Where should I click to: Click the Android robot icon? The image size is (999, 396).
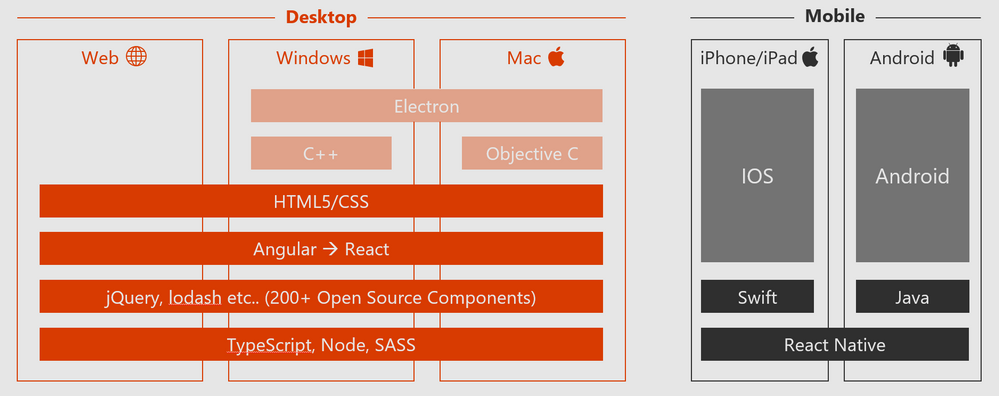tap(953, 56)
